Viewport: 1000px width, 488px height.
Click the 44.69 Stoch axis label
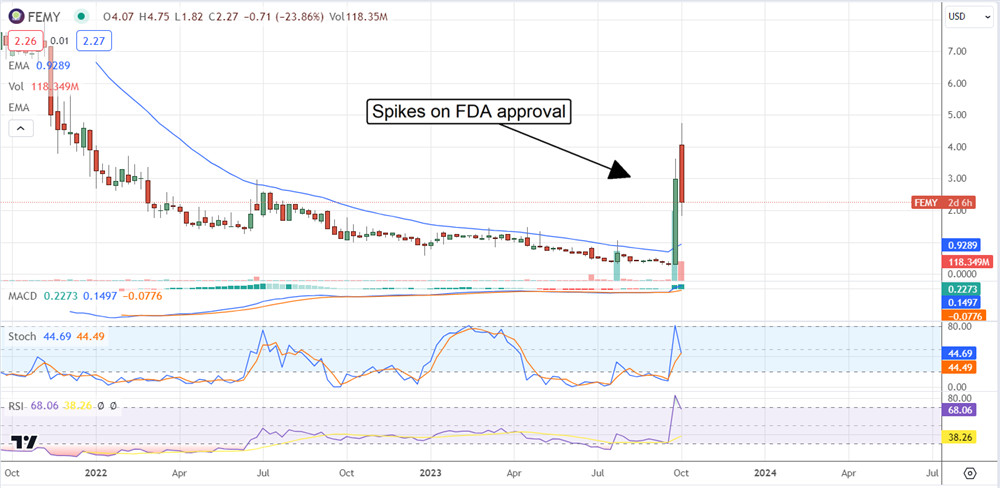959,351
